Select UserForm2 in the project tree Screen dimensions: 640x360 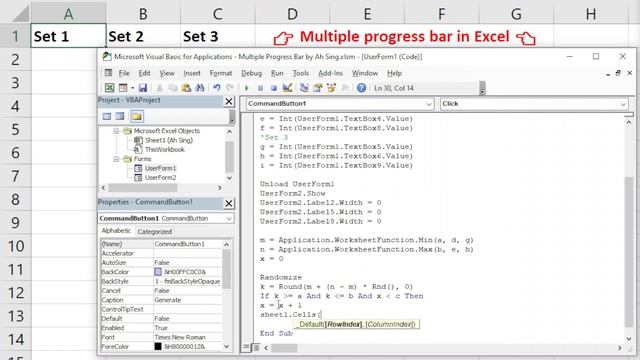tap(160, 178)
